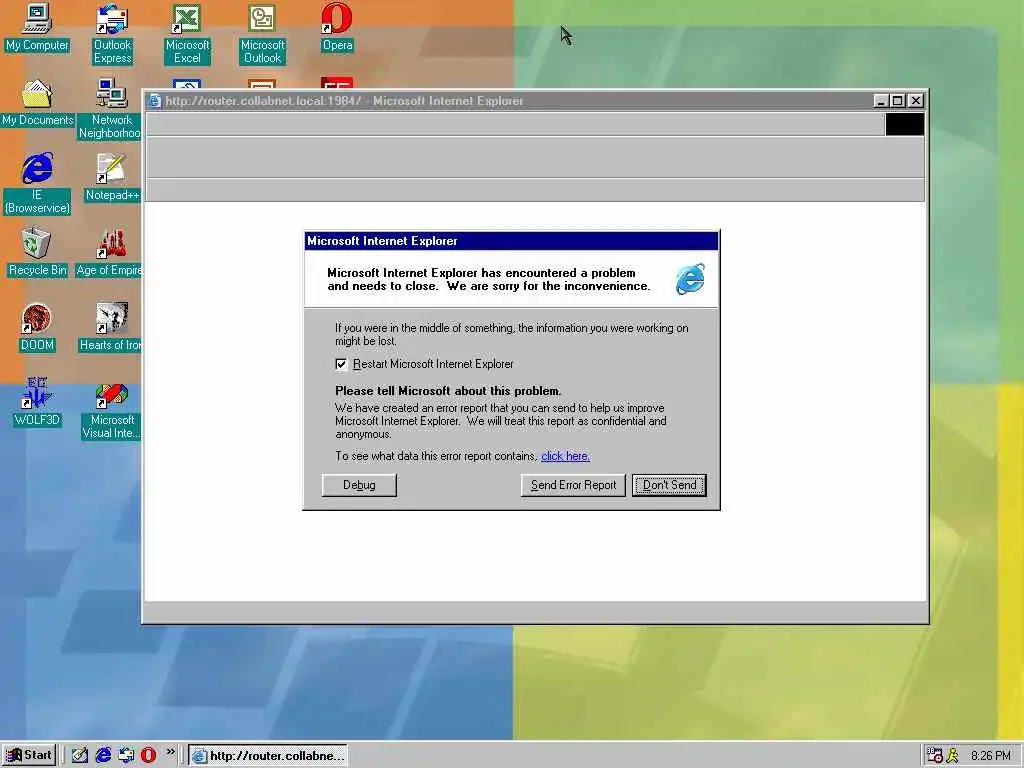Click the Don't Send button
The image size is (1024, 768).
coord(669,485)
